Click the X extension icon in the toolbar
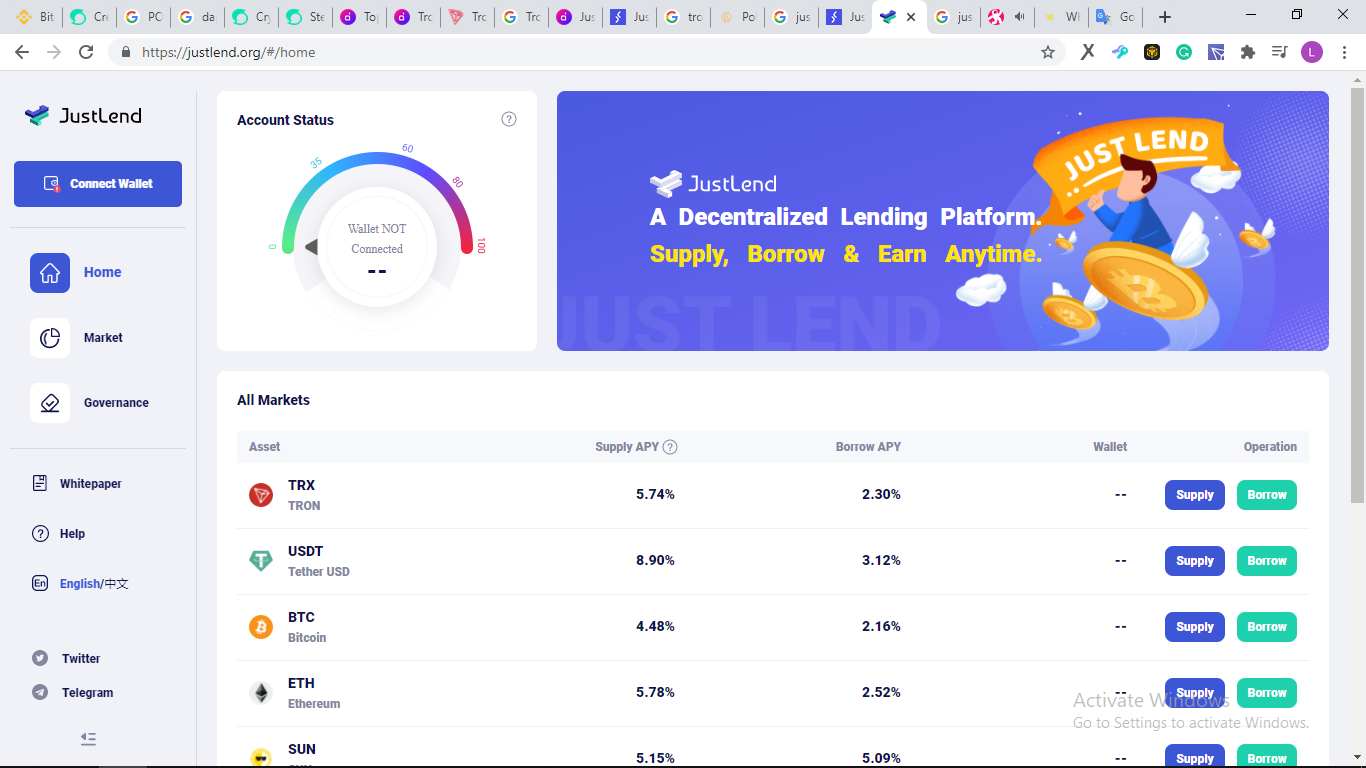Image resolution: width=1366 pixels, height=768 pixels. click(x=1088, y=52)
